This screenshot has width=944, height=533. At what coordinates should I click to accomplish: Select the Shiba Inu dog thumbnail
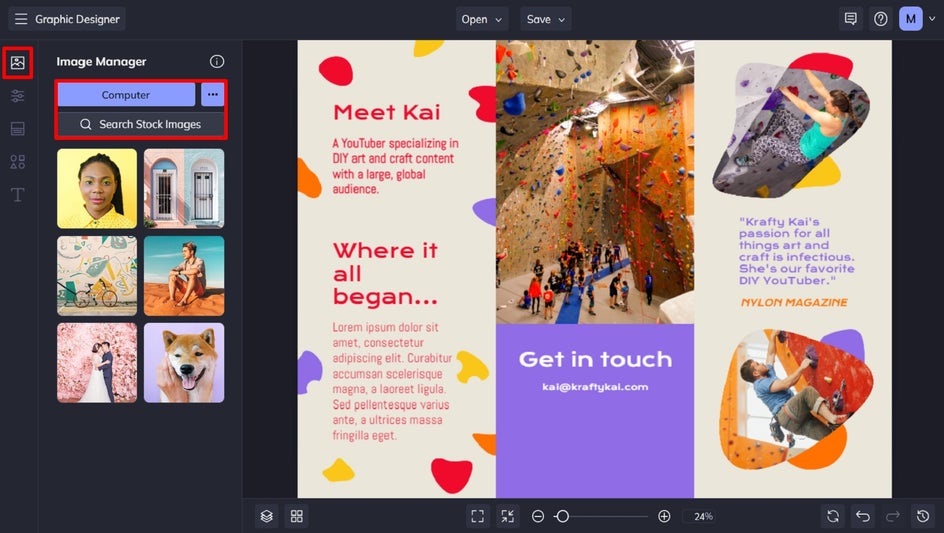pos(184,363)
